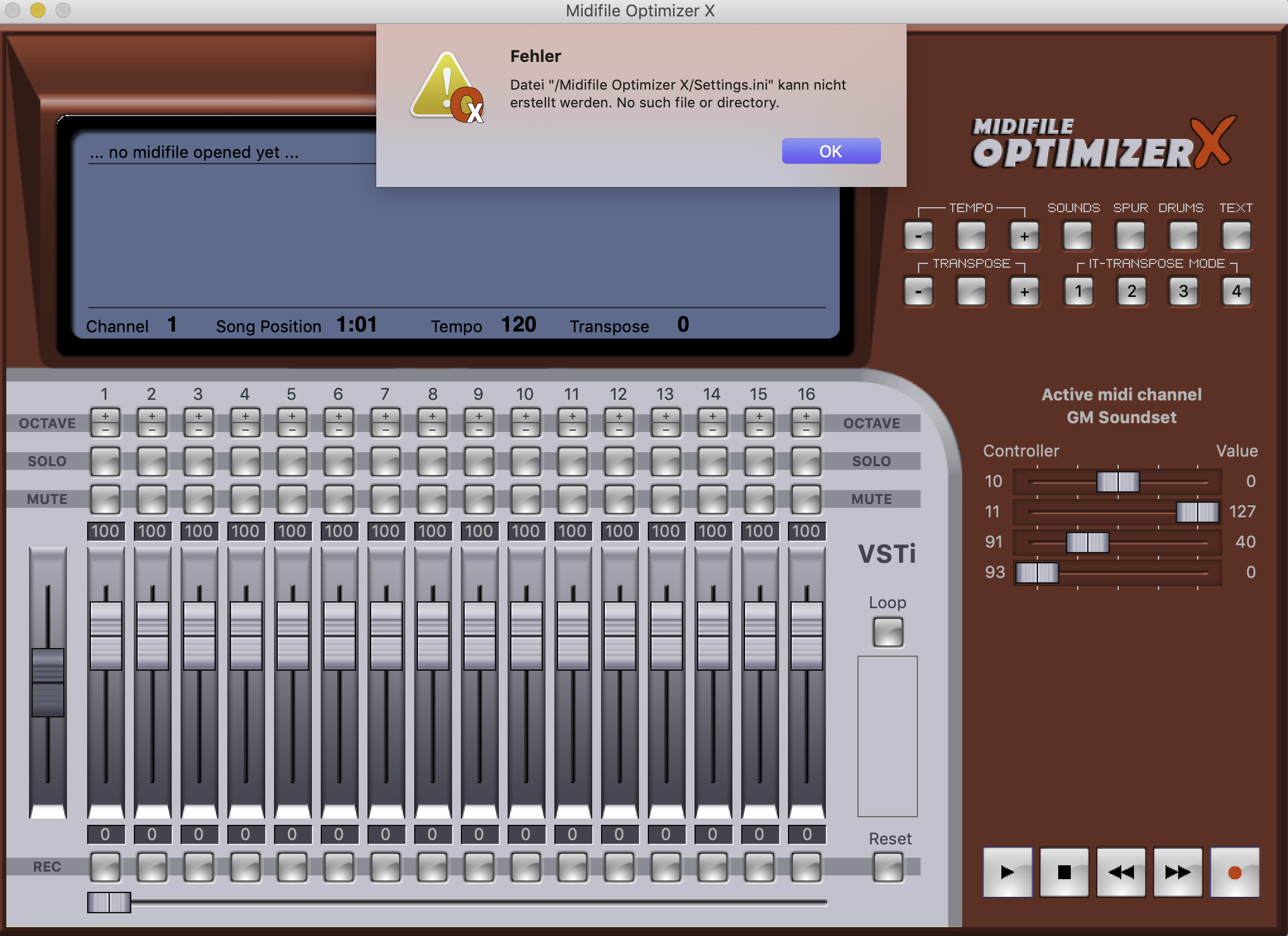Click the channel 16 volume value box
Screen dimensions: 1288x936
806,531
